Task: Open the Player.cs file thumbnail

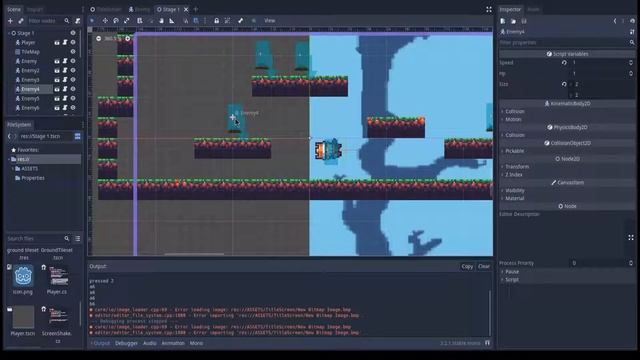Action: [59, 276]
